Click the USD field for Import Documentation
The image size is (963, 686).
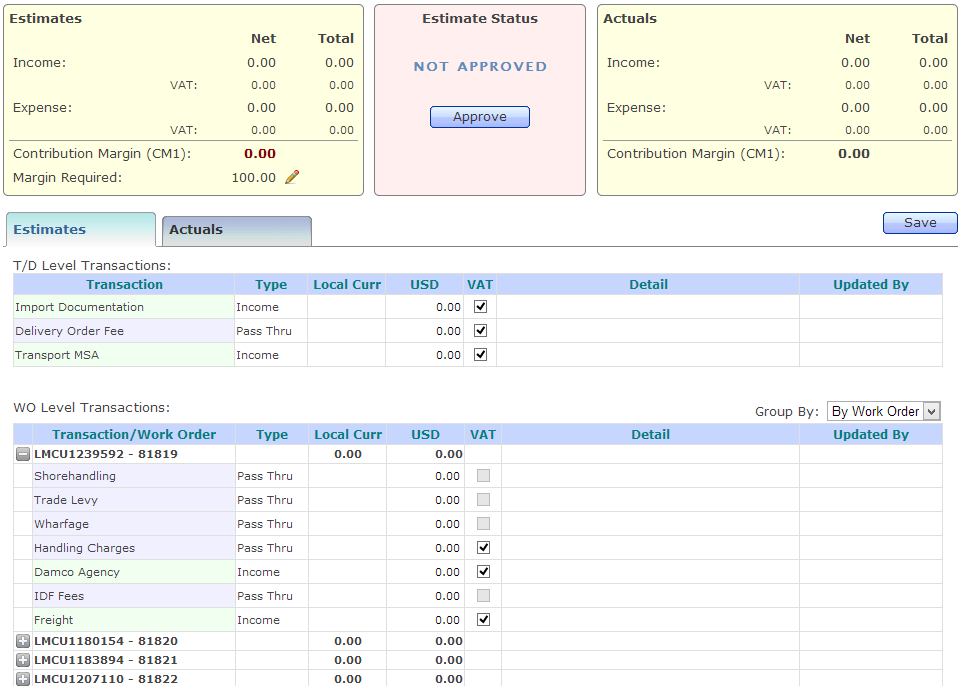[x=424, y=306]
